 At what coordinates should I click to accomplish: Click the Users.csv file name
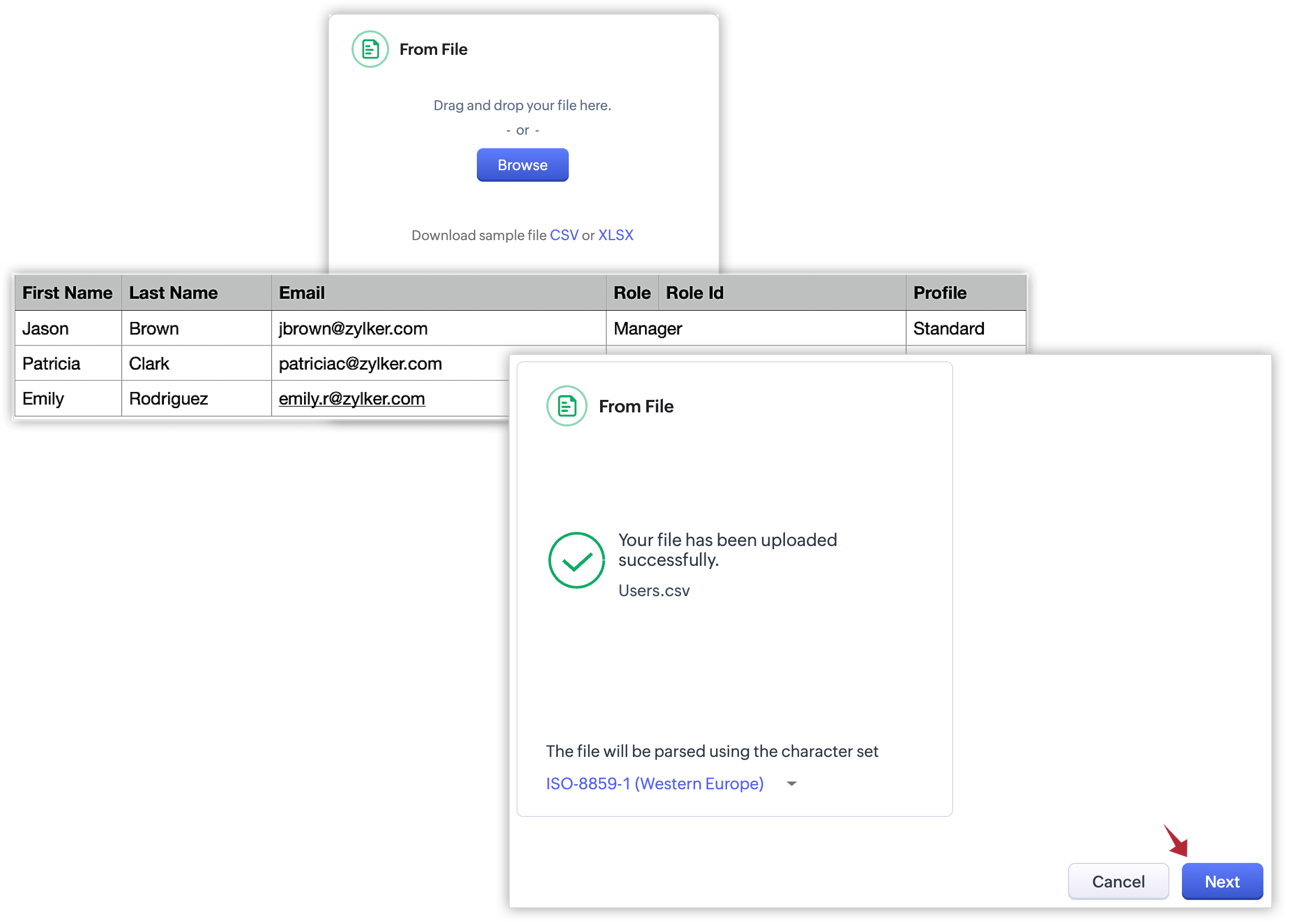pos(653,590)
